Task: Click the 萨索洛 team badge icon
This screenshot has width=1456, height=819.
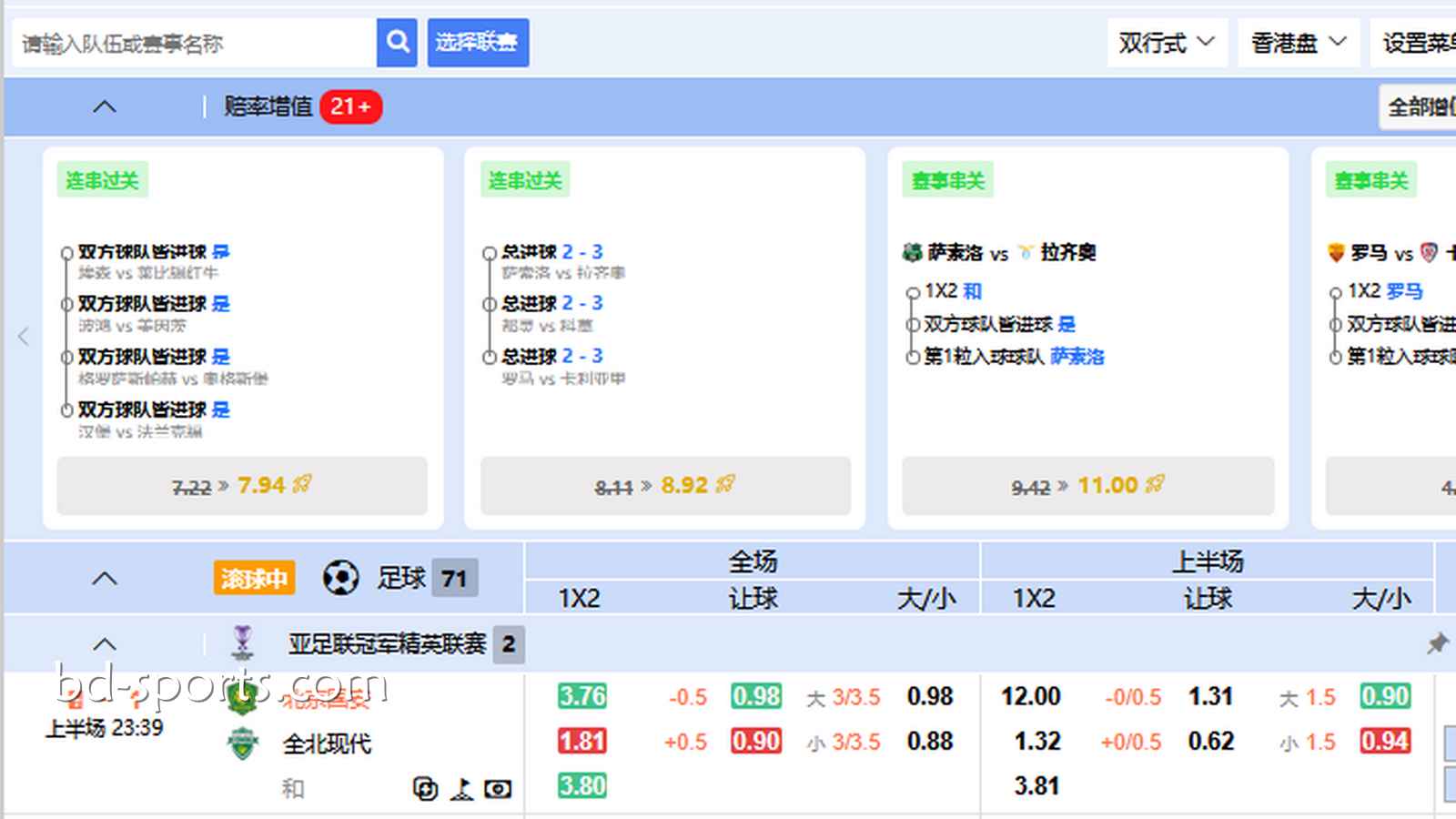Action: point(912,252)
